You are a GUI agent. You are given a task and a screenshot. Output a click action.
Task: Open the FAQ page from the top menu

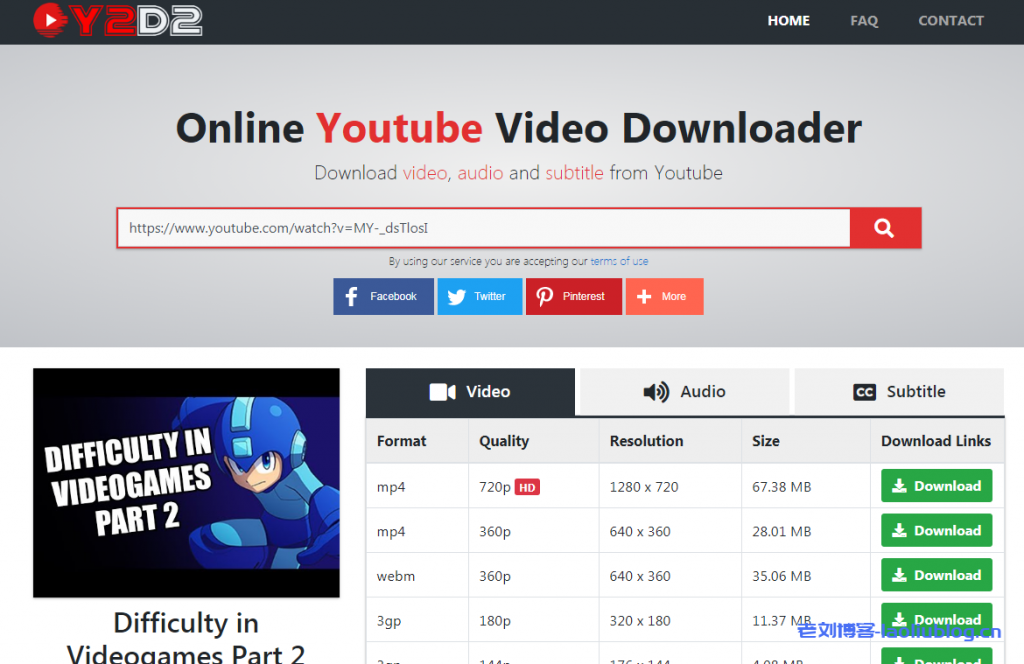[864, 20]
